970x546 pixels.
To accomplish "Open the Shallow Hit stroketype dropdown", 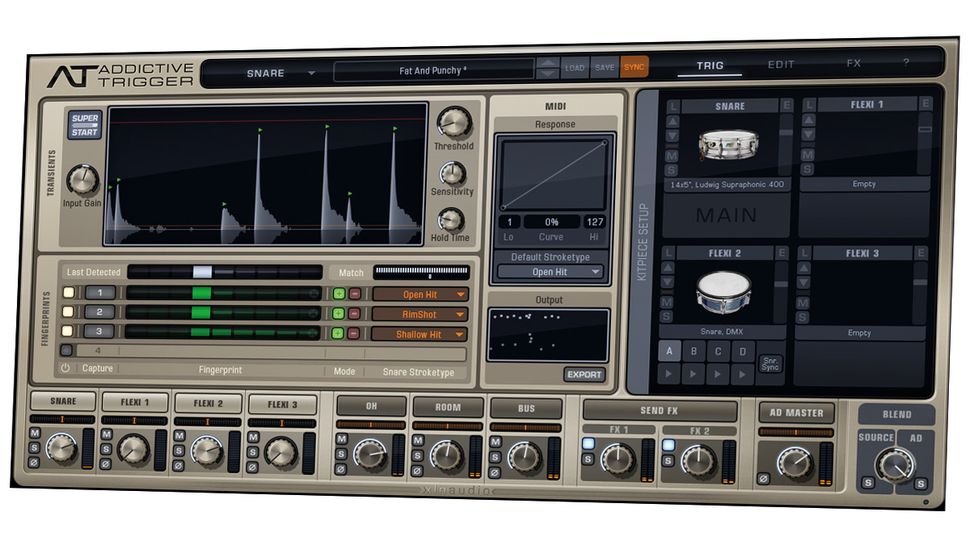I will coord(419,335).
